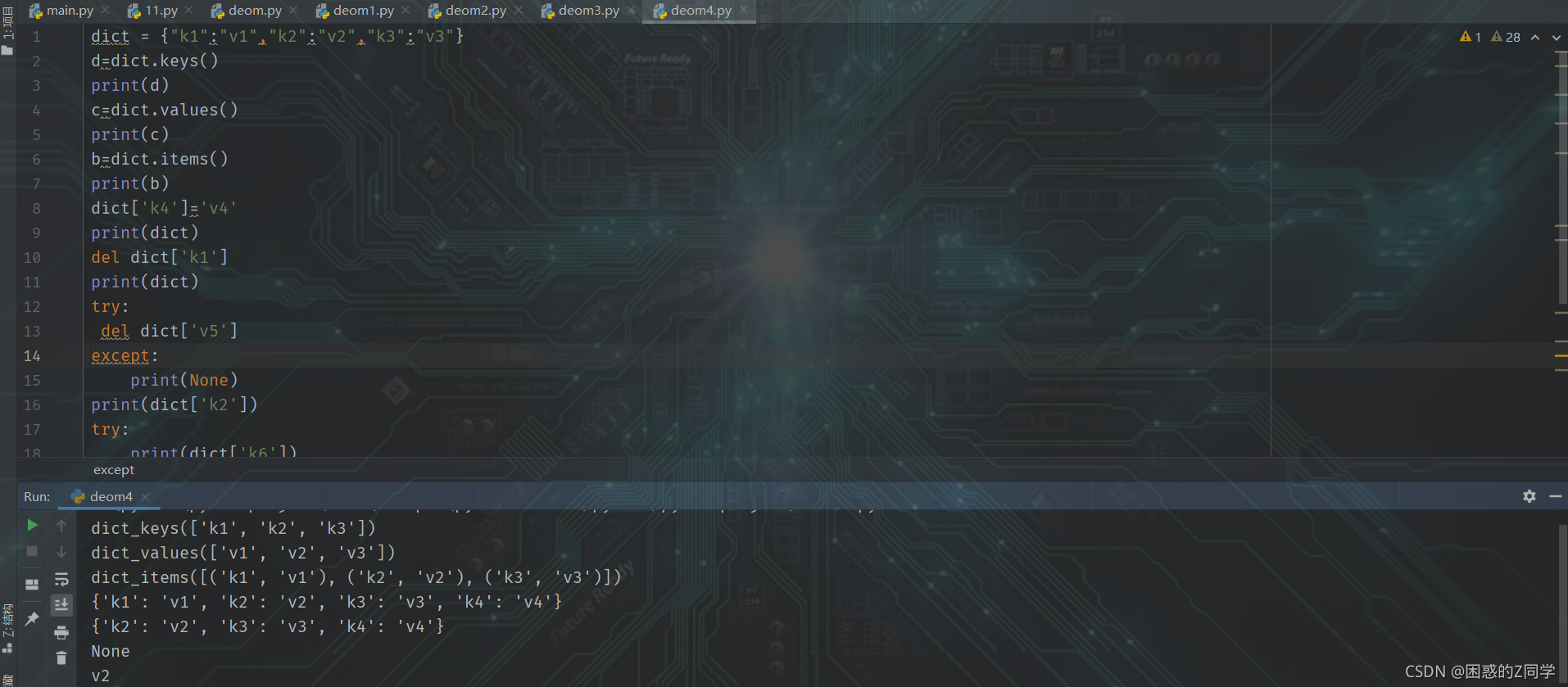Open Run panel settings gear
Viewport: 1568px width, 687px height.
[1529, 496]
